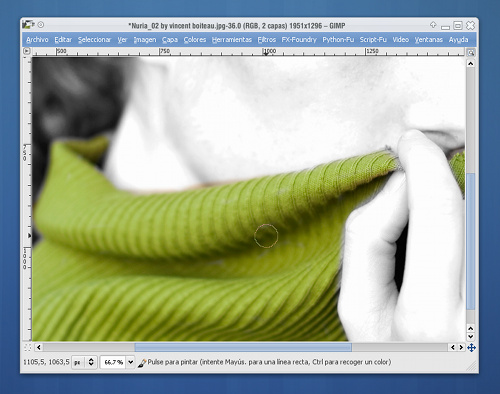
Task: Open the Script-Fu menu
Action: pos(373,40)
